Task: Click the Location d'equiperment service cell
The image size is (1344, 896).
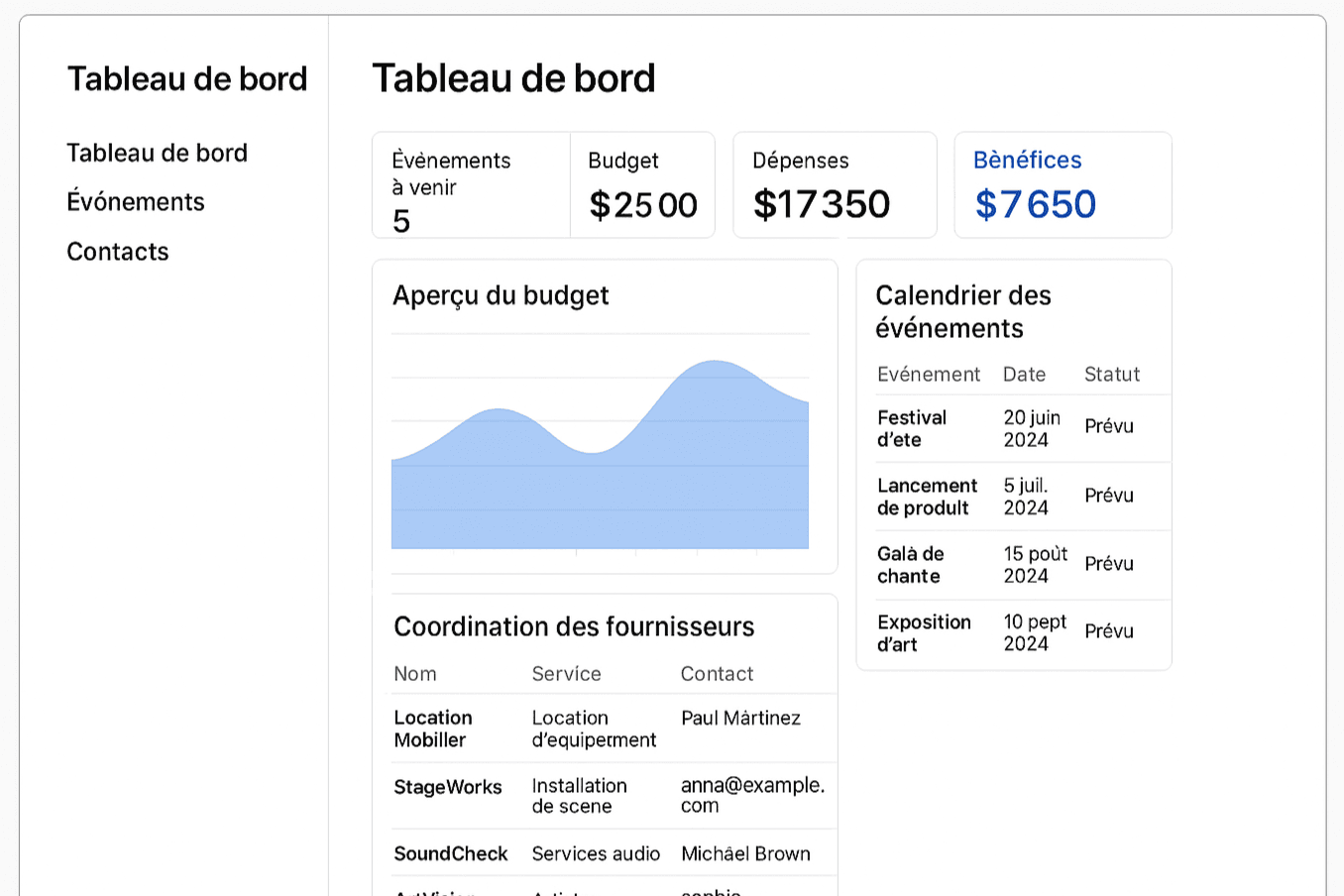Action: click(x=594, y=728)
